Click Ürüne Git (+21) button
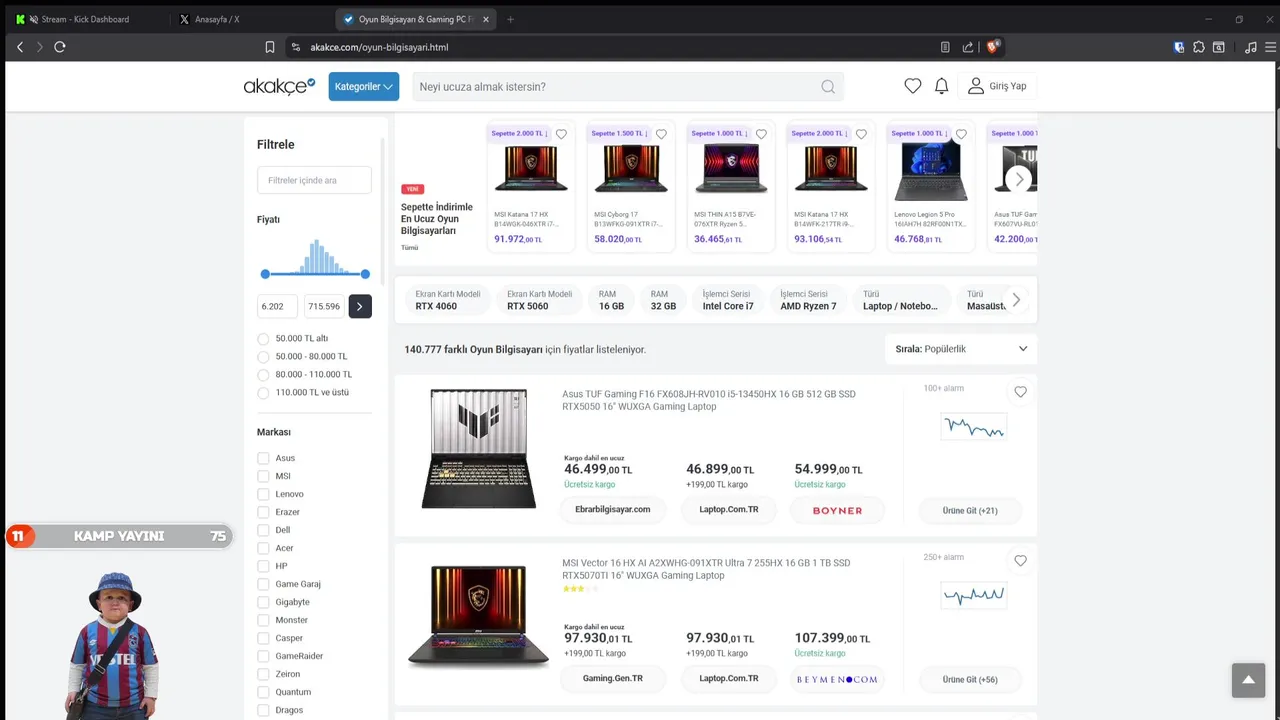The width and height of the screenshot is (1280, 720). (970, 510)
